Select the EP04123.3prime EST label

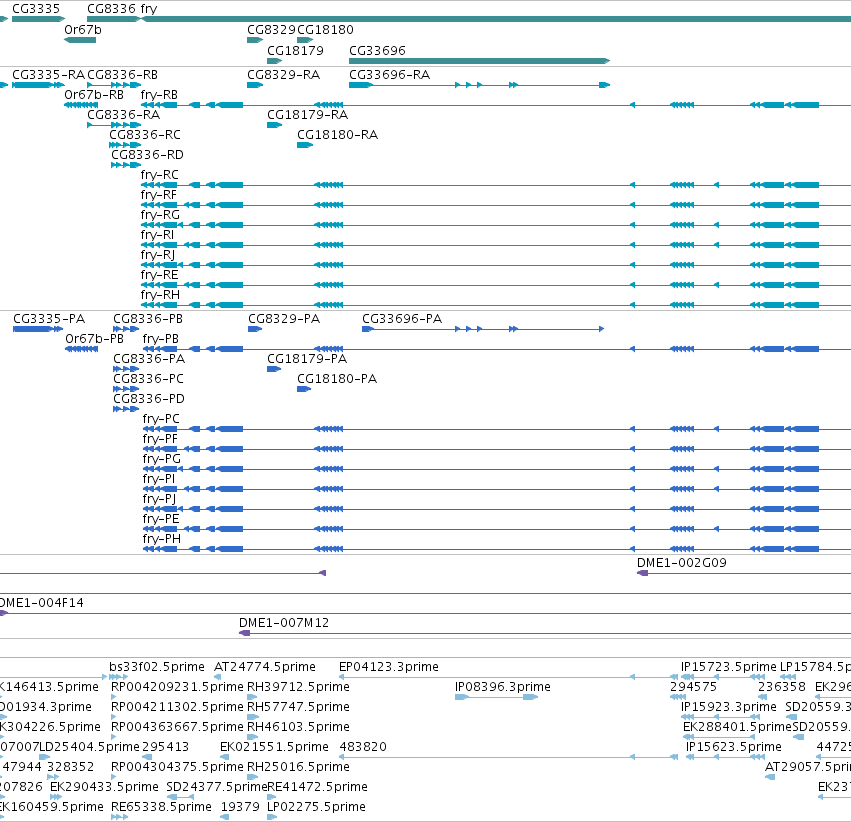[x=389, y=667]
